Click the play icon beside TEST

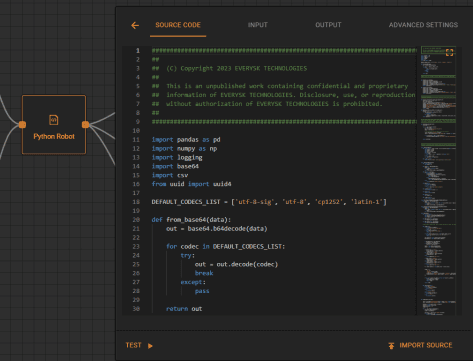150,346
